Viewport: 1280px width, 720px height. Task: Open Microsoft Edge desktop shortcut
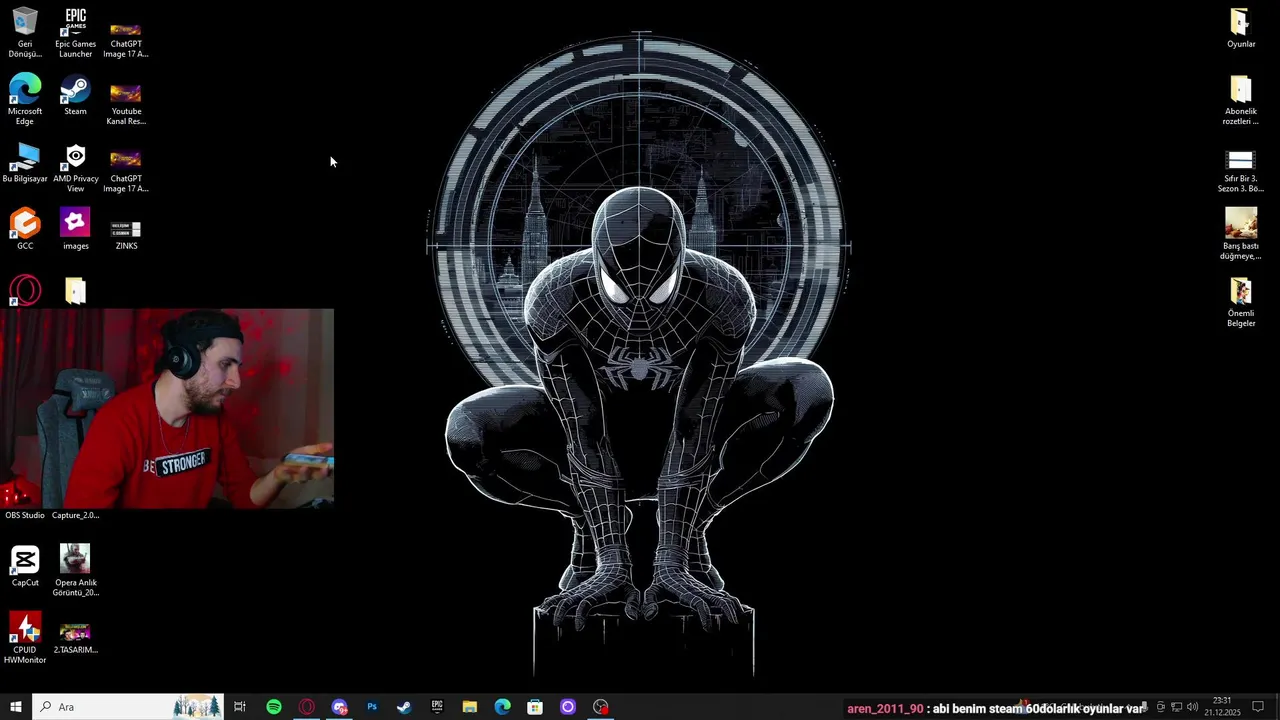click(25, 100)
